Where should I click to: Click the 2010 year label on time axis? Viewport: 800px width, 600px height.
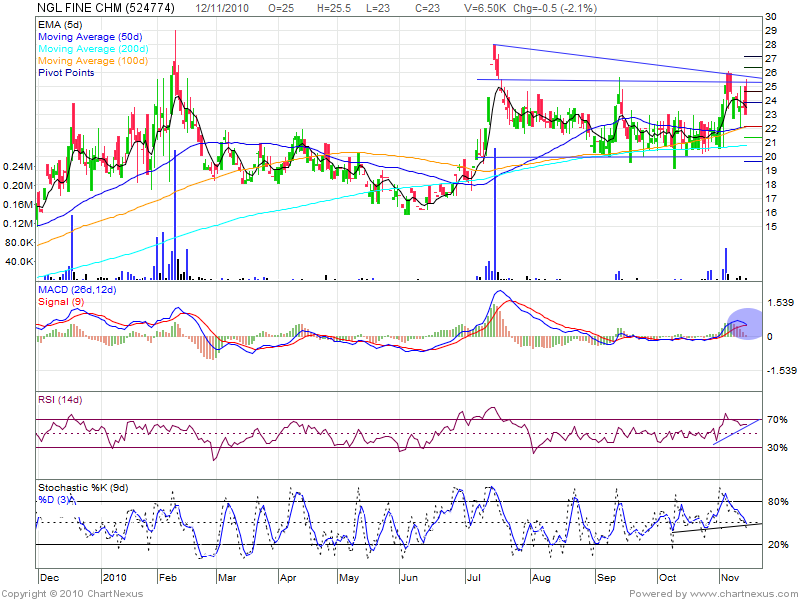click(115, 578)
